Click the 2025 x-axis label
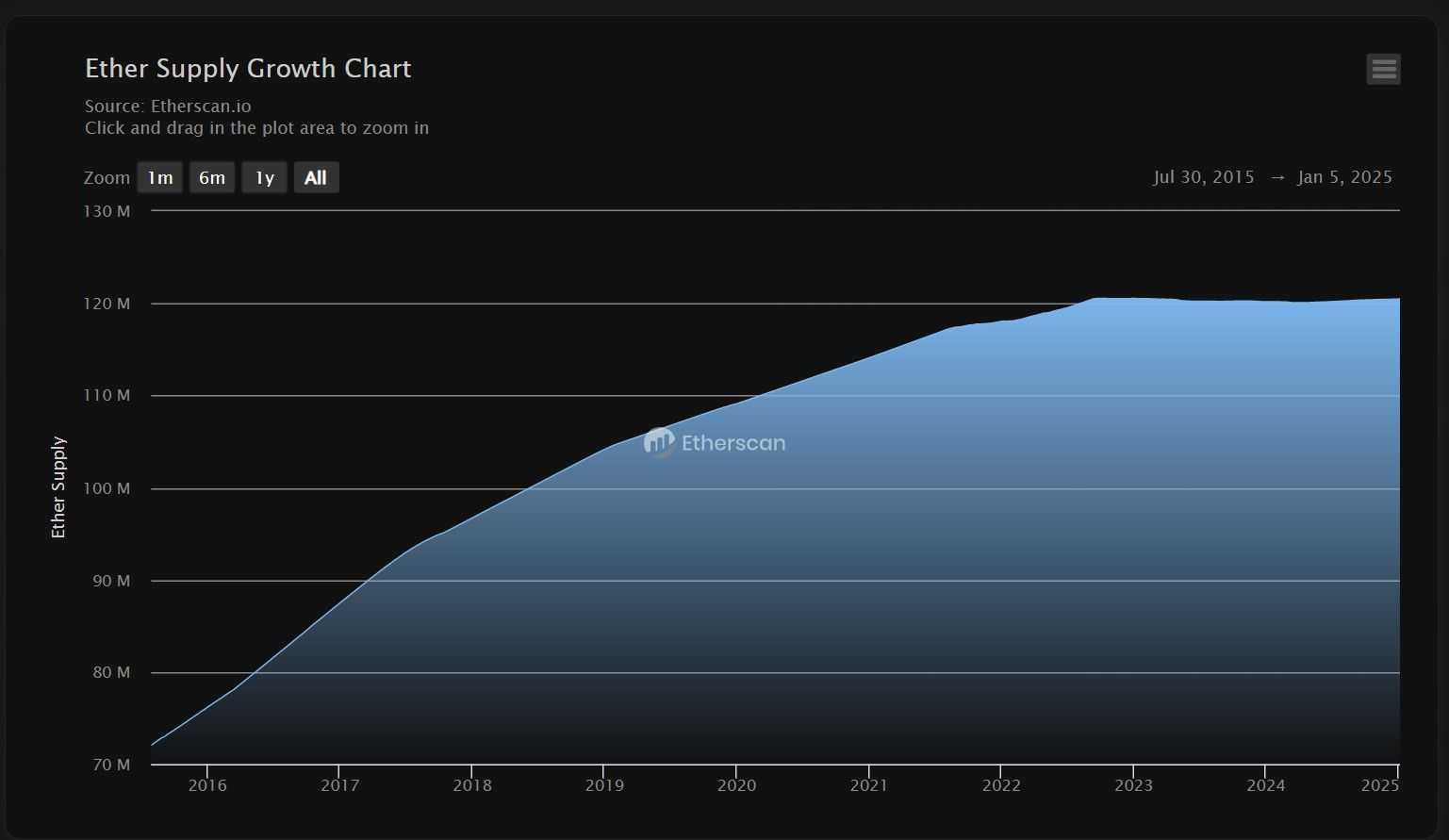1449x840 pixels. (1379, 785)
